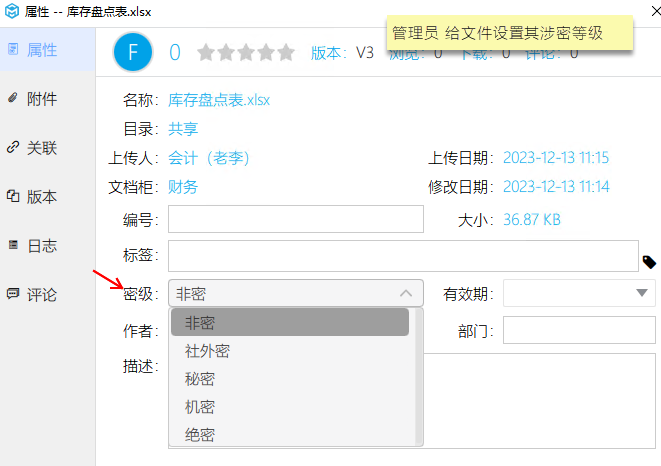Open the 库存盘点表.xlsx file name link
The width and height of the screenshot is (661, 466).
click(219, 100)
